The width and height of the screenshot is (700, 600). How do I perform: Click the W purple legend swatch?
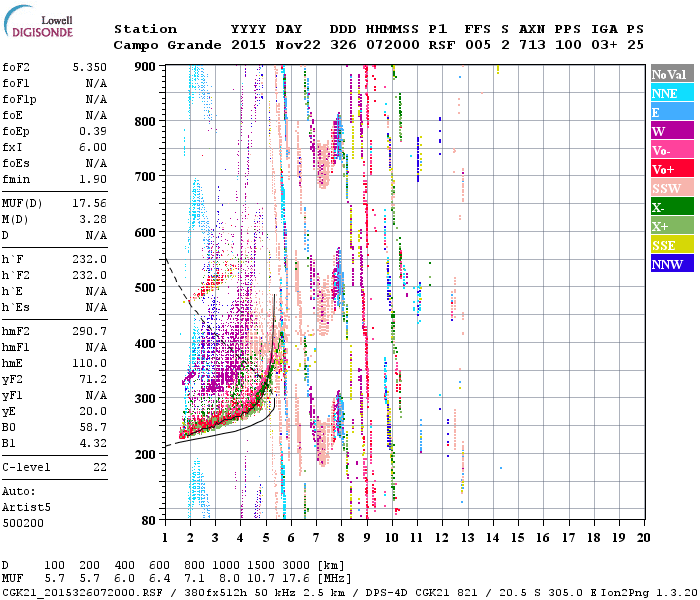[672, 131]
